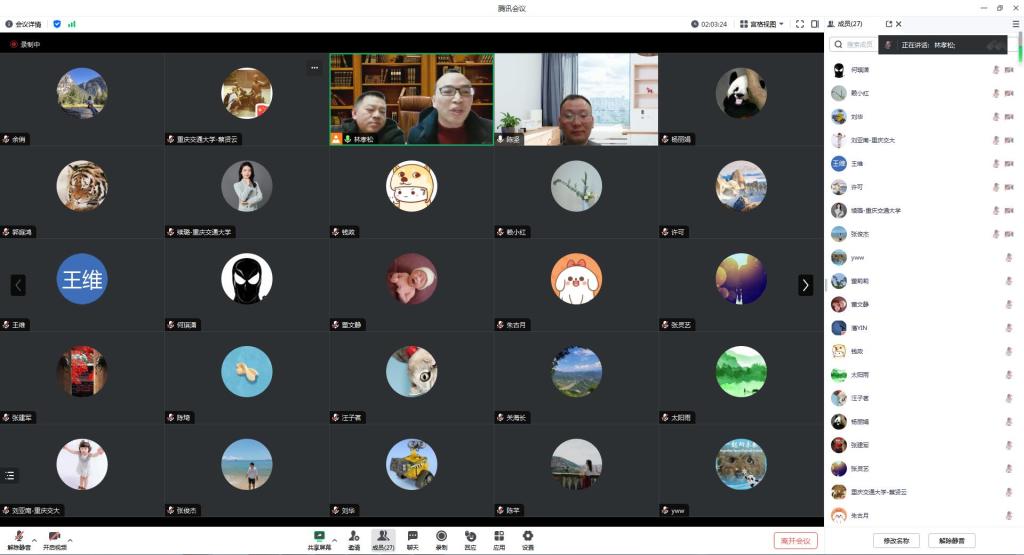This screenshot has height=555, width=1024.
Task: Click the microphone icon on 太阳雨's member row
Action: (1009, 375)
